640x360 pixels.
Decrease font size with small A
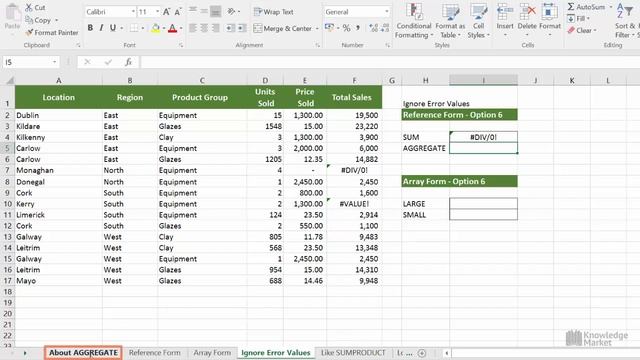[178, 12]
